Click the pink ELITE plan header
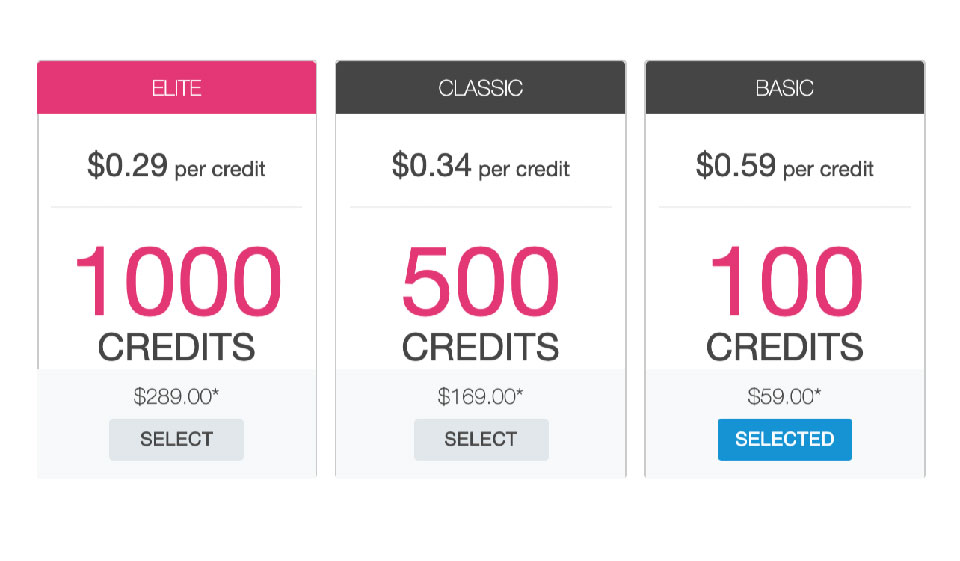Viewport: 960px width, 561px height. pos(176,88)
